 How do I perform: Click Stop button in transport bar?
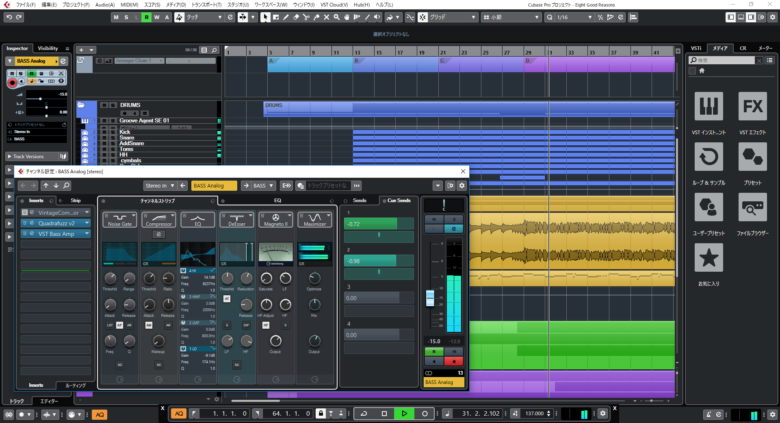384,414
